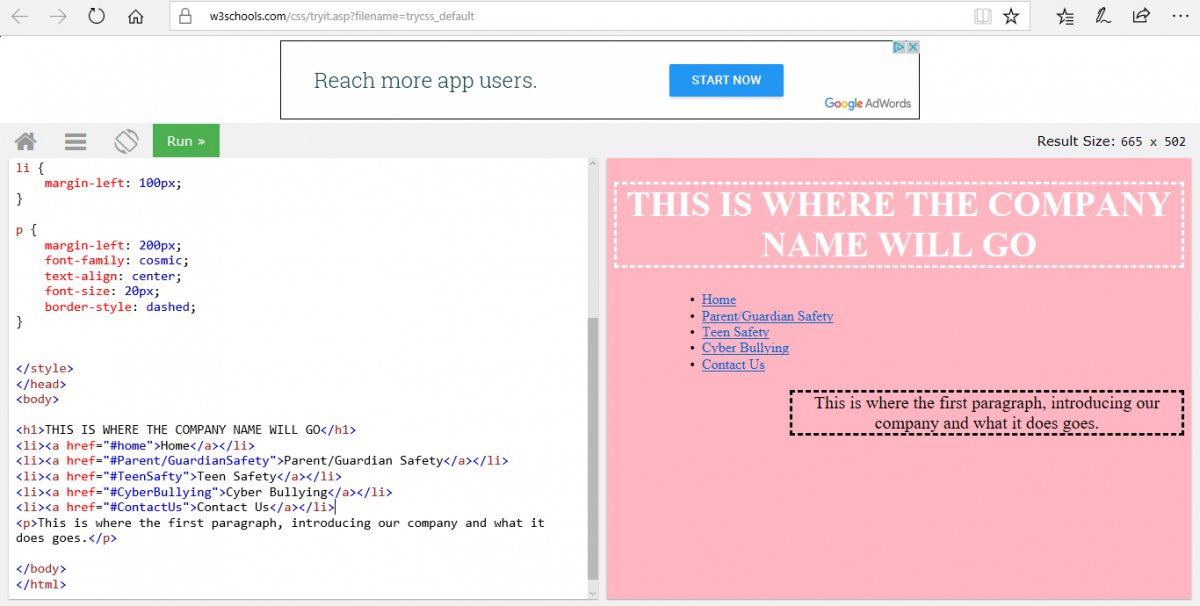Change editor orientation with rotate icon
This screenshot has width=1200, height=606.
[126, 141]
